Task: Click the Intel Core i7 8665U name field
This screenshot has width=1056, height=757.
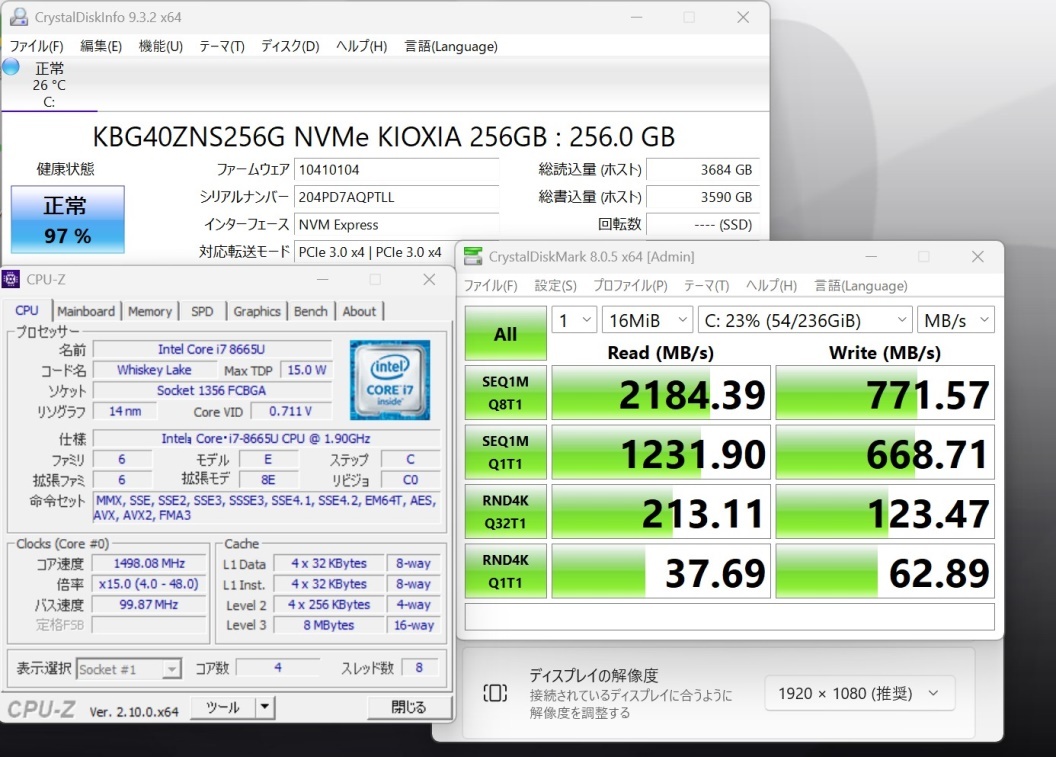Action: point(212,349)
